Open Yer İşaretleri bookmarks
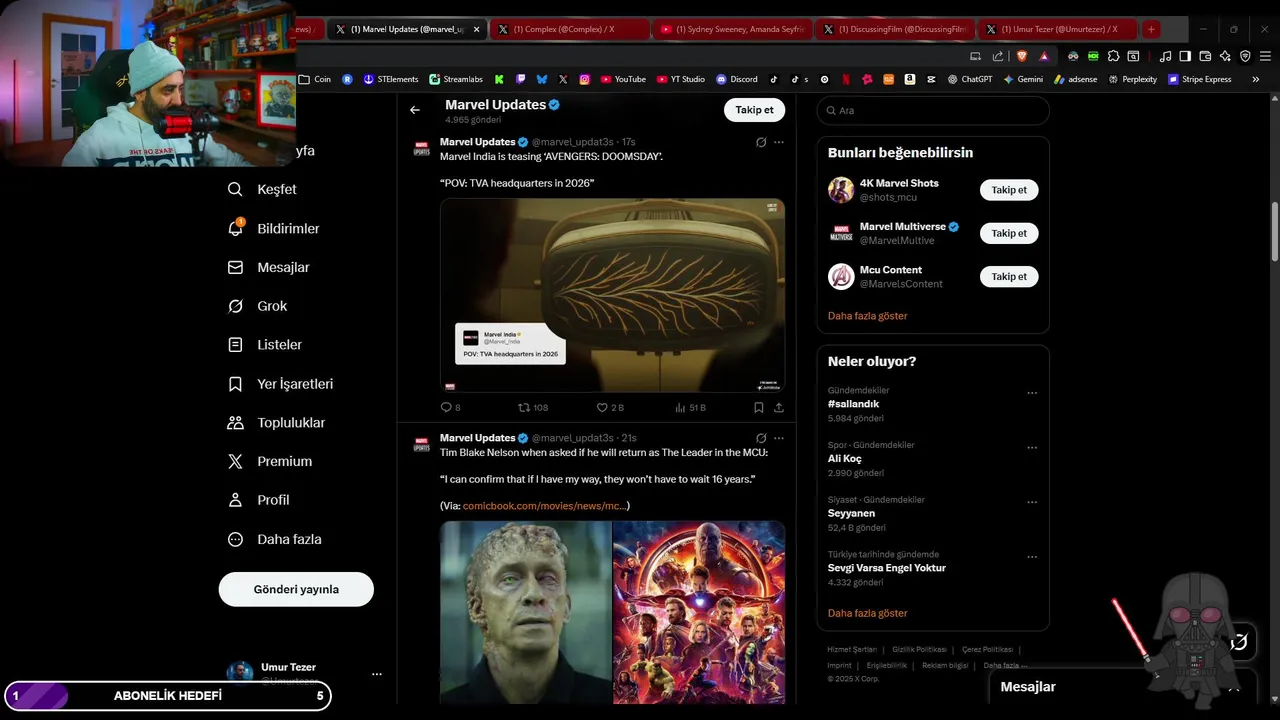 [281, 384]
